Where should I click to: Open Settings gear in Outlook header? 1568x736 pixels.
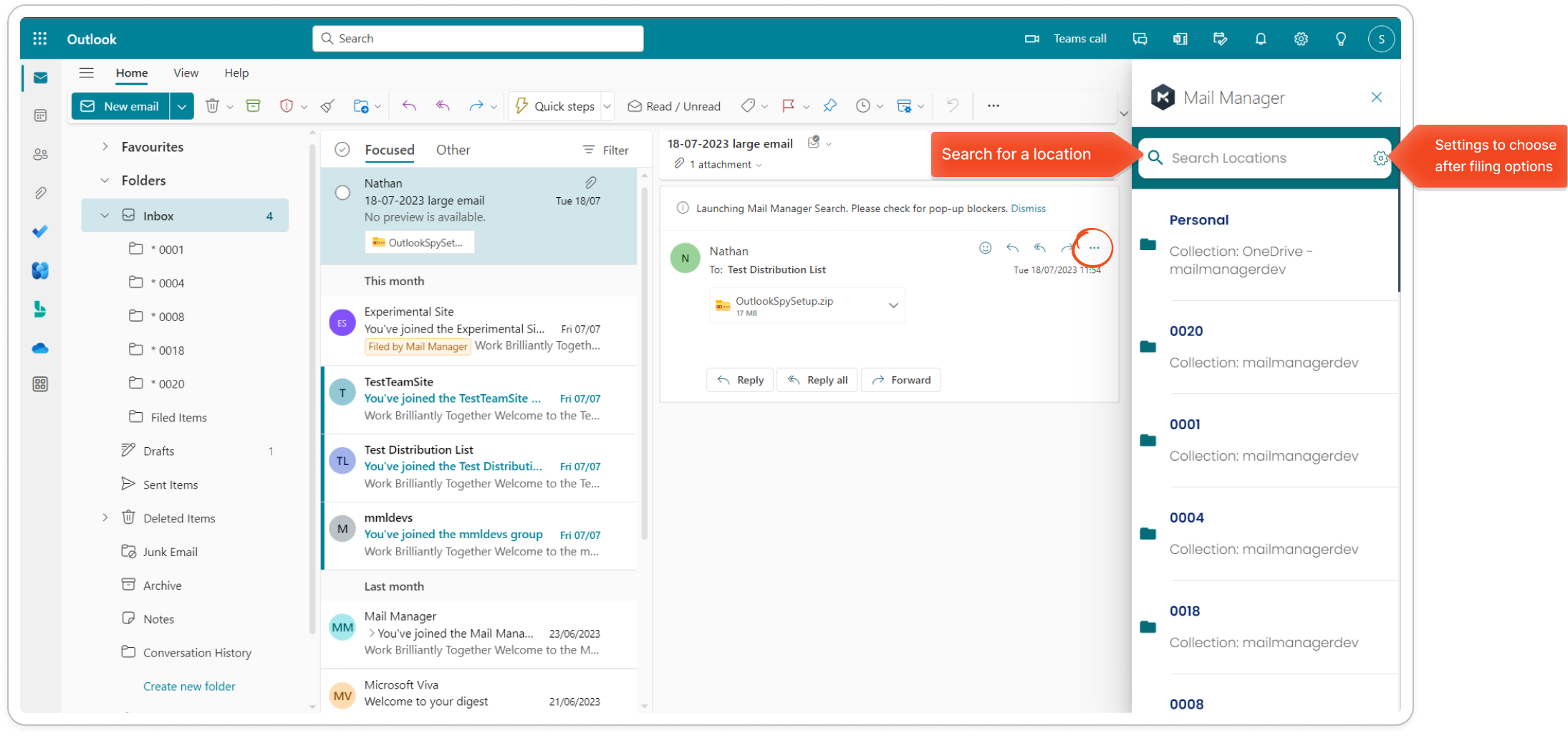pos(1301,39)
